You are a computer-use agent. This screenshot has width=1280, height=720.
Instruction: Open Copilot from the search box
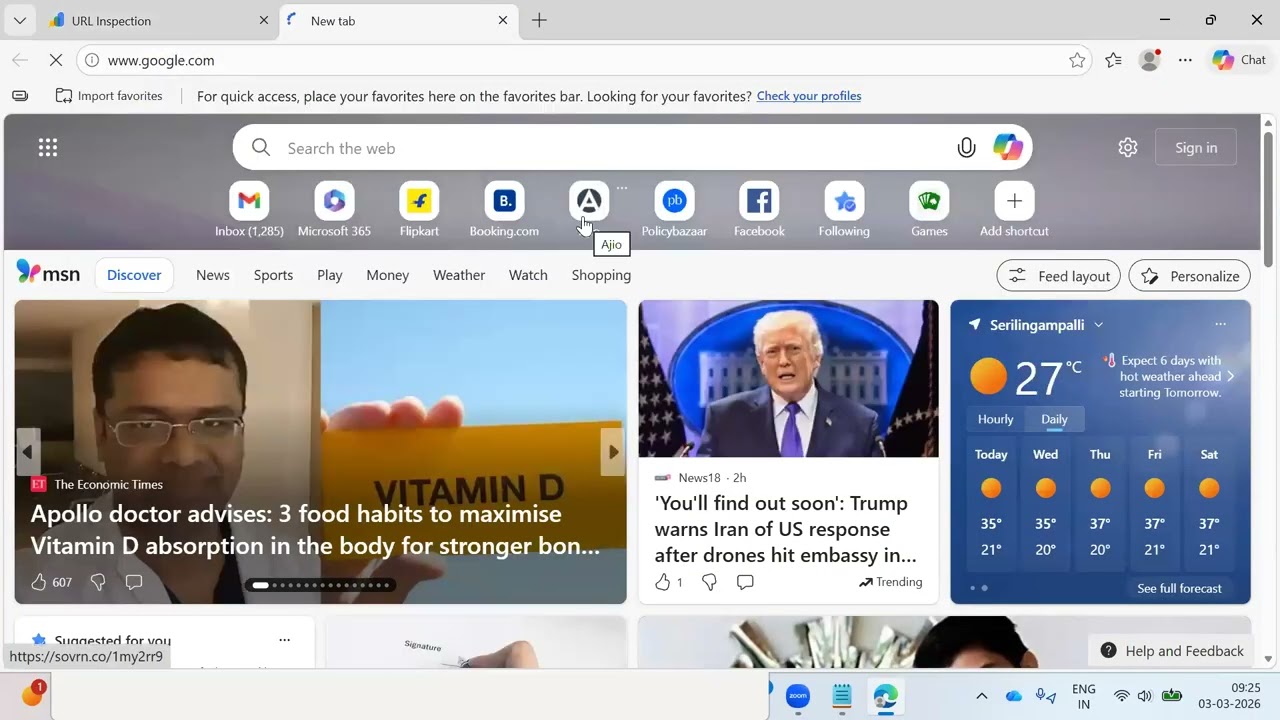tap(1008, 148)
